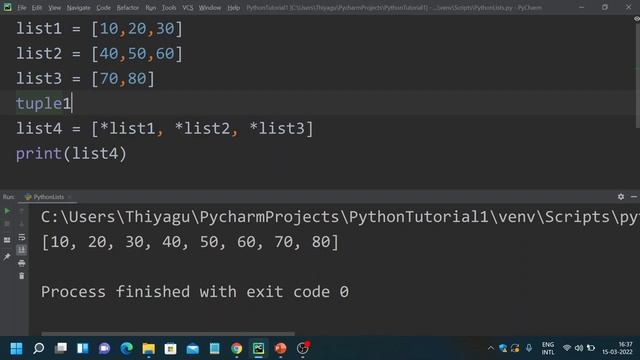Open Task View from taskbar
Viewport: 640px width, 360px height.
61,348
